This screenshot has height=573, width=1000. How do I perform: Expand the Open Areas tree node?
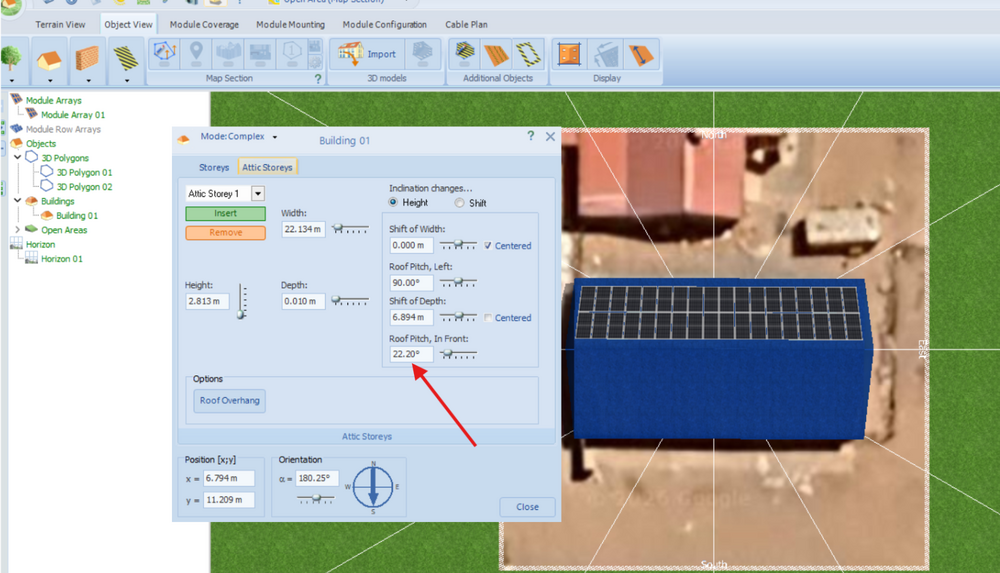tap(18, 229)
